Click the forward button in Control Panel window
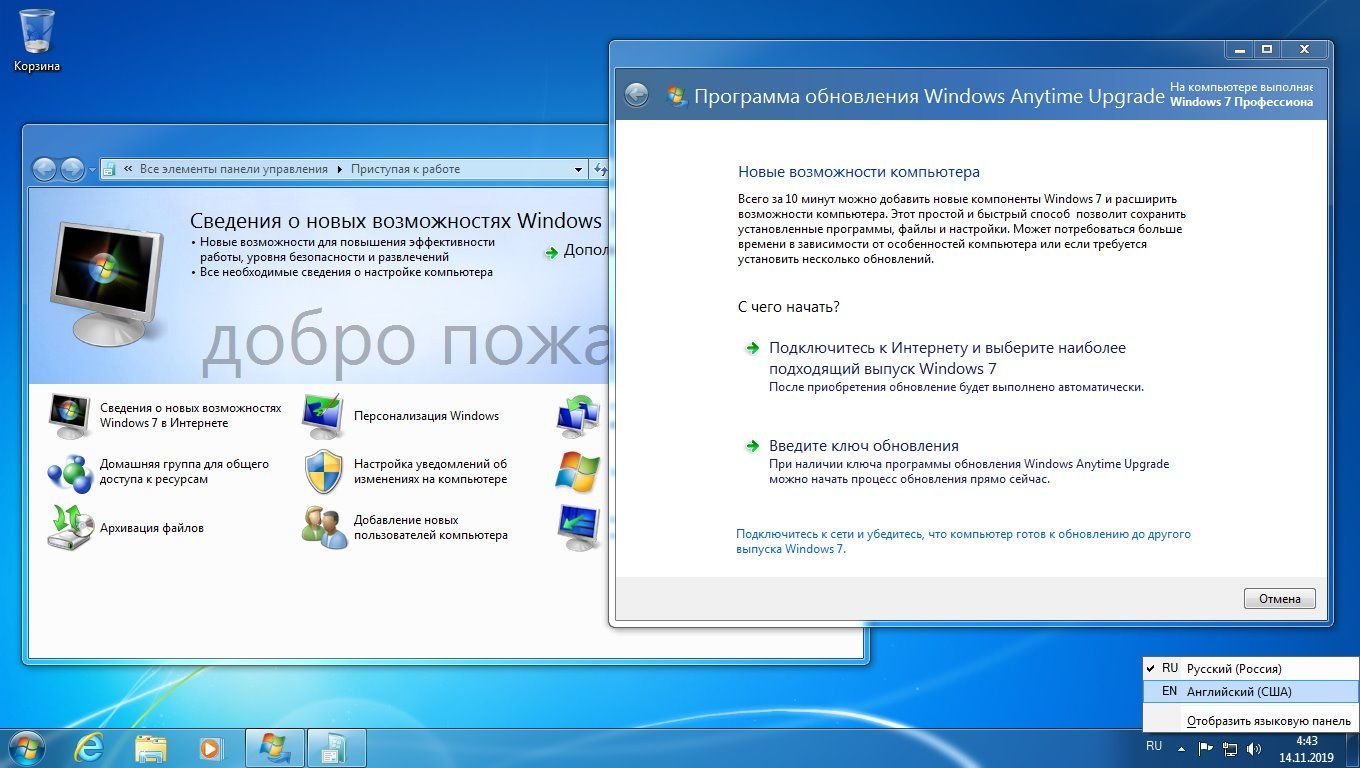Image resolution: width=1360 pixels, height=768 pixels. click(x=72, y=169)
